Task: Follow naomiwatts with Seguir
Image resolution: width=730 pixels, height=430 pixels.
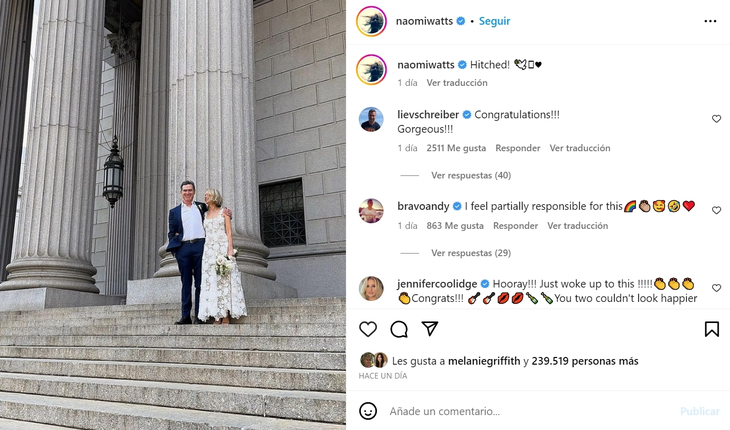Action: tap(494, 21)
